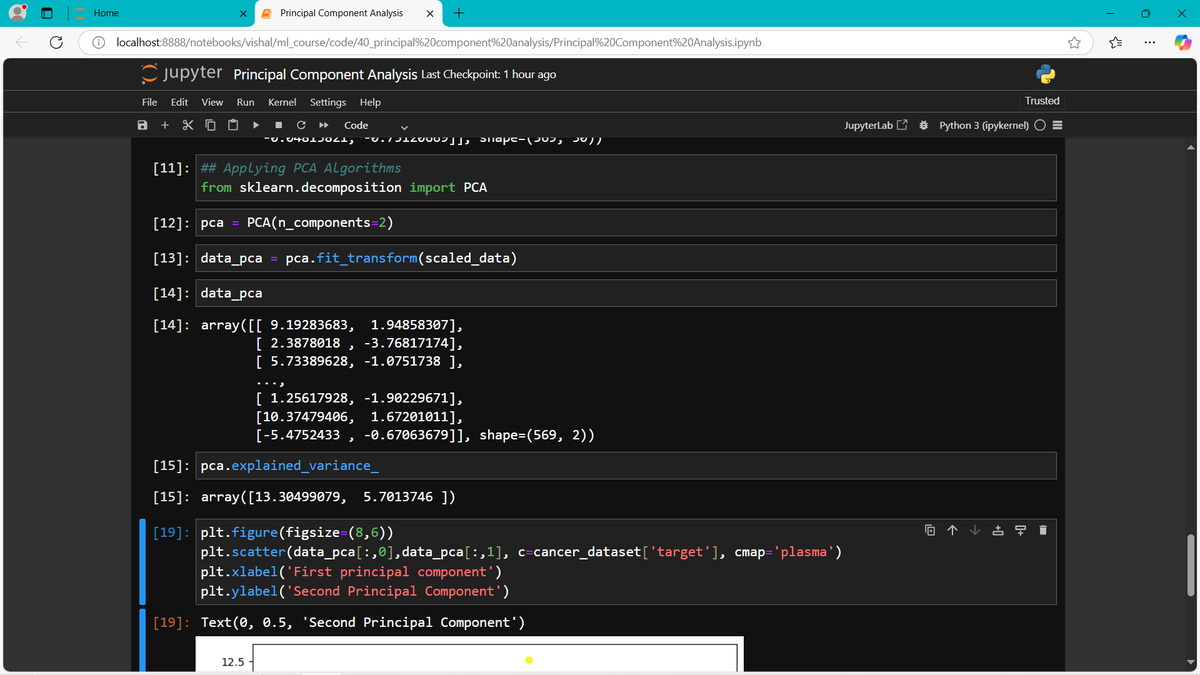Open the Run menu
1200x675 pixels.
(x=245, y=102)
